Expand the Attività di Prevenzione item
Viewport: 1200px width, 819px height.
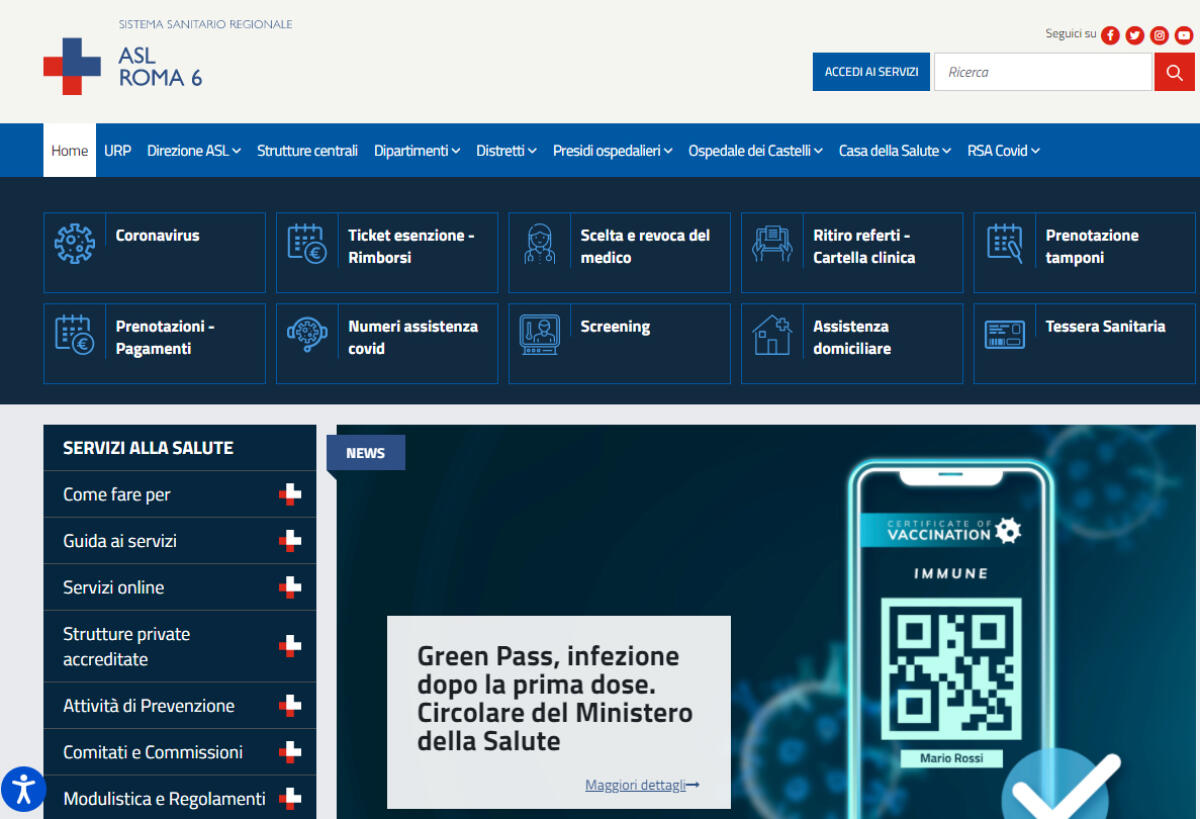pos(290,706)
